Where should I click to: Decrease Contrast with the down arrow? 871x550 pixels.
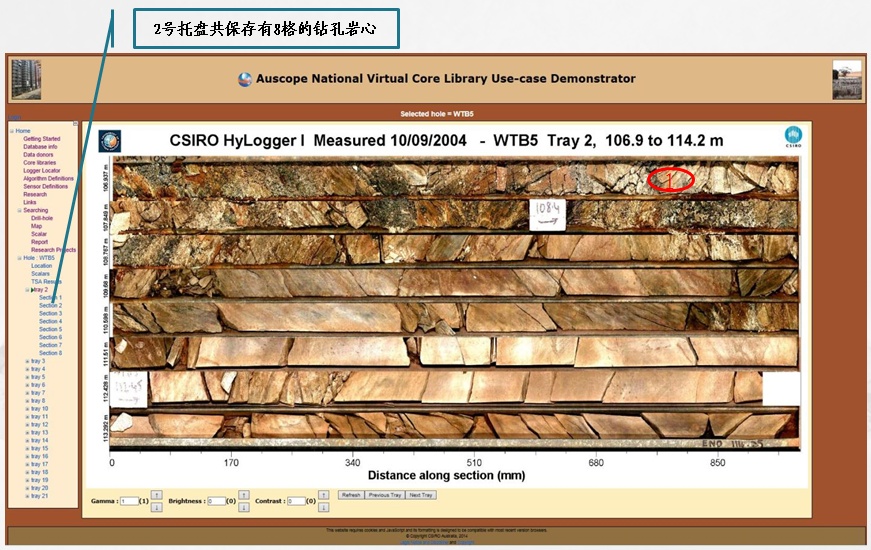tap(323, 507)
